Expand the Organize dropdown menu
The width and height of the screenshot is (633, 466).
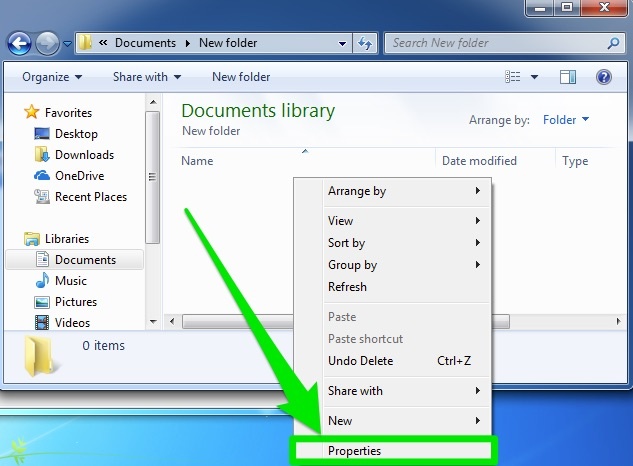tap(52, 77)
